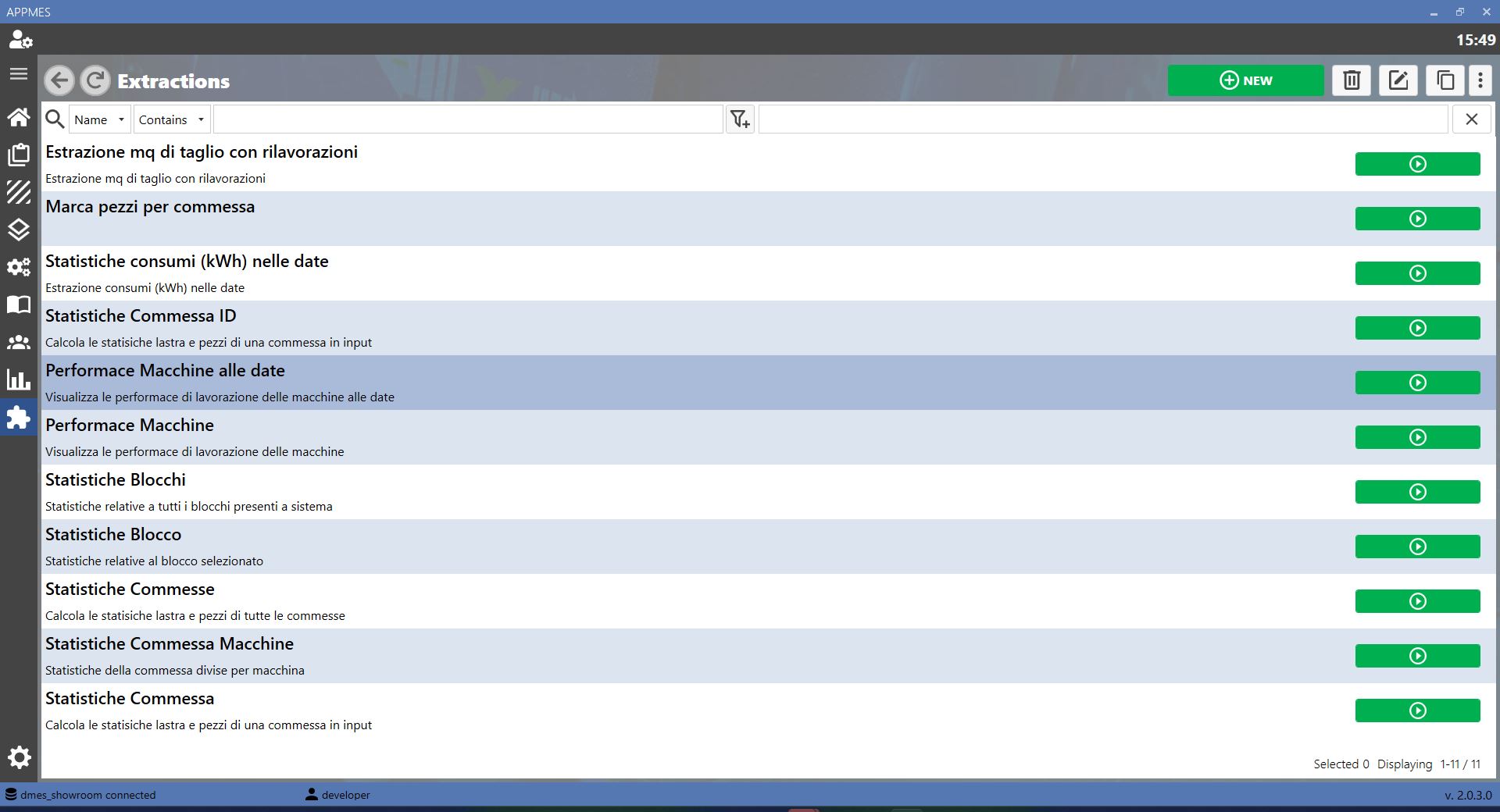
Task: Go to the Home sidebar icon
Action: (19, 117)
